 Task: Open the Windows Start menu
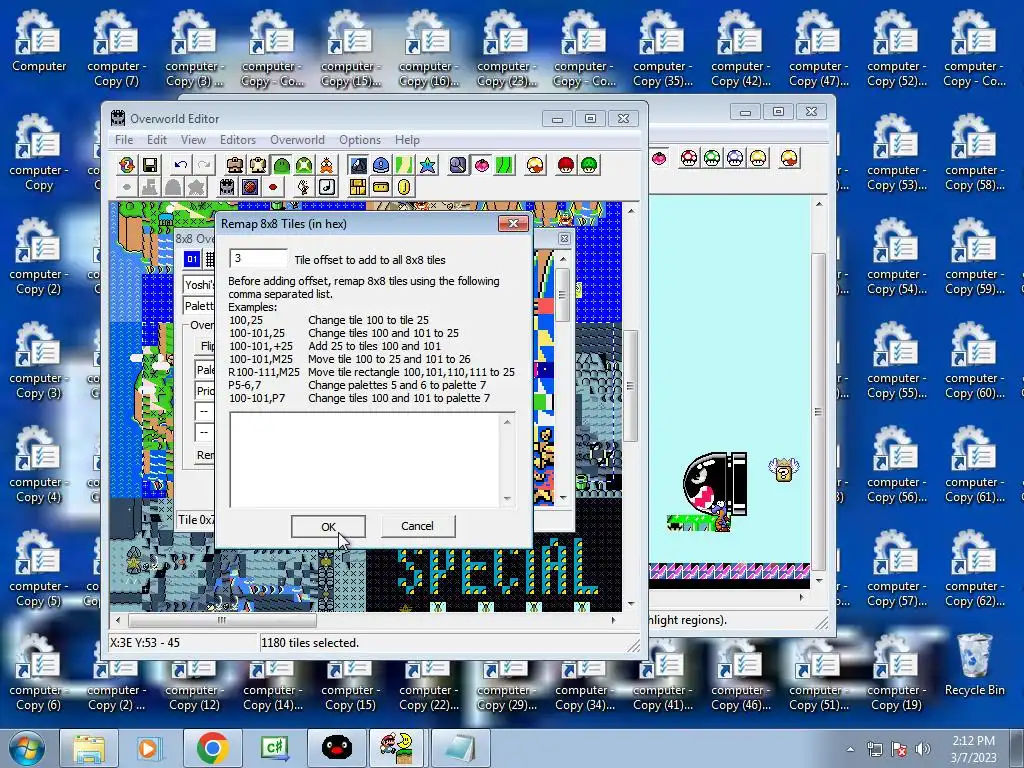[x=25, y=748]
